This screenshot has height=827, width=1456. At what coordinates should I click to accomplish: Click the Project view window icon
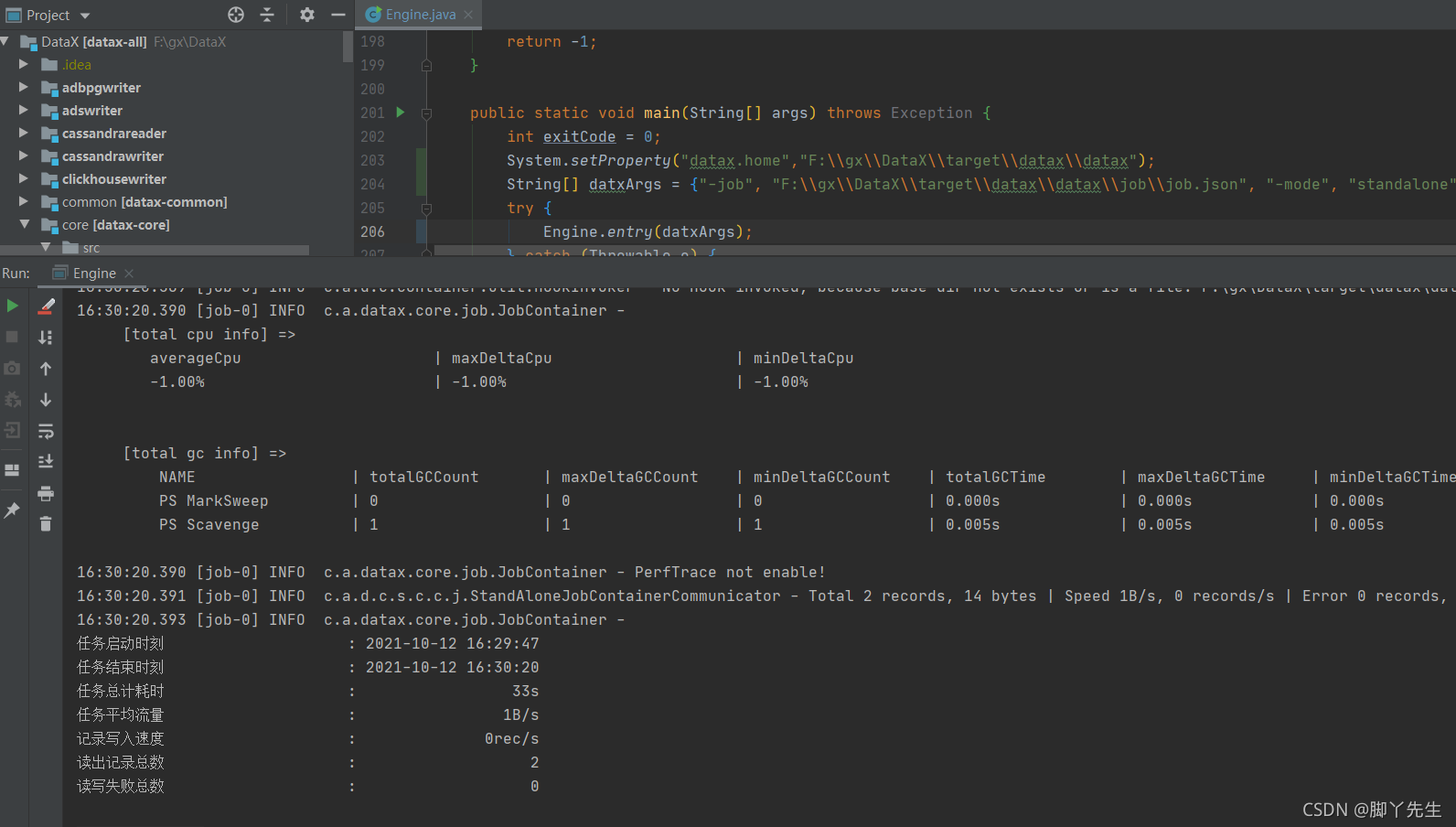14,15
